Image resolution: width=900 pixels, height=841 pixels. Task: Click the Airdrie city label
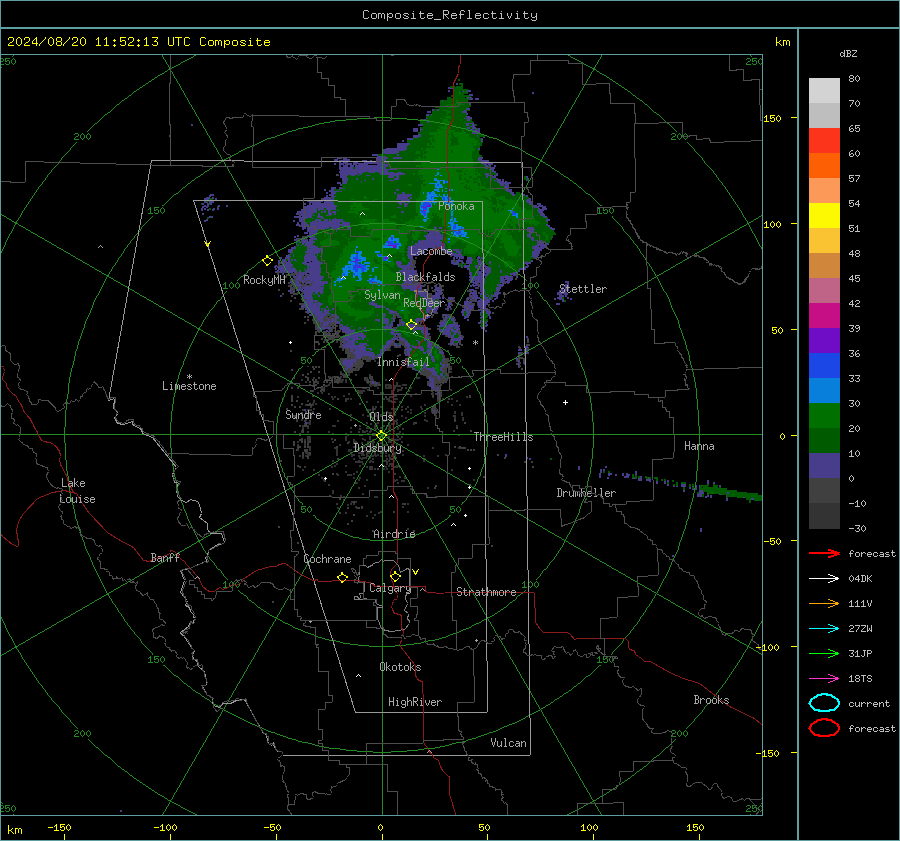click(394, 534)
